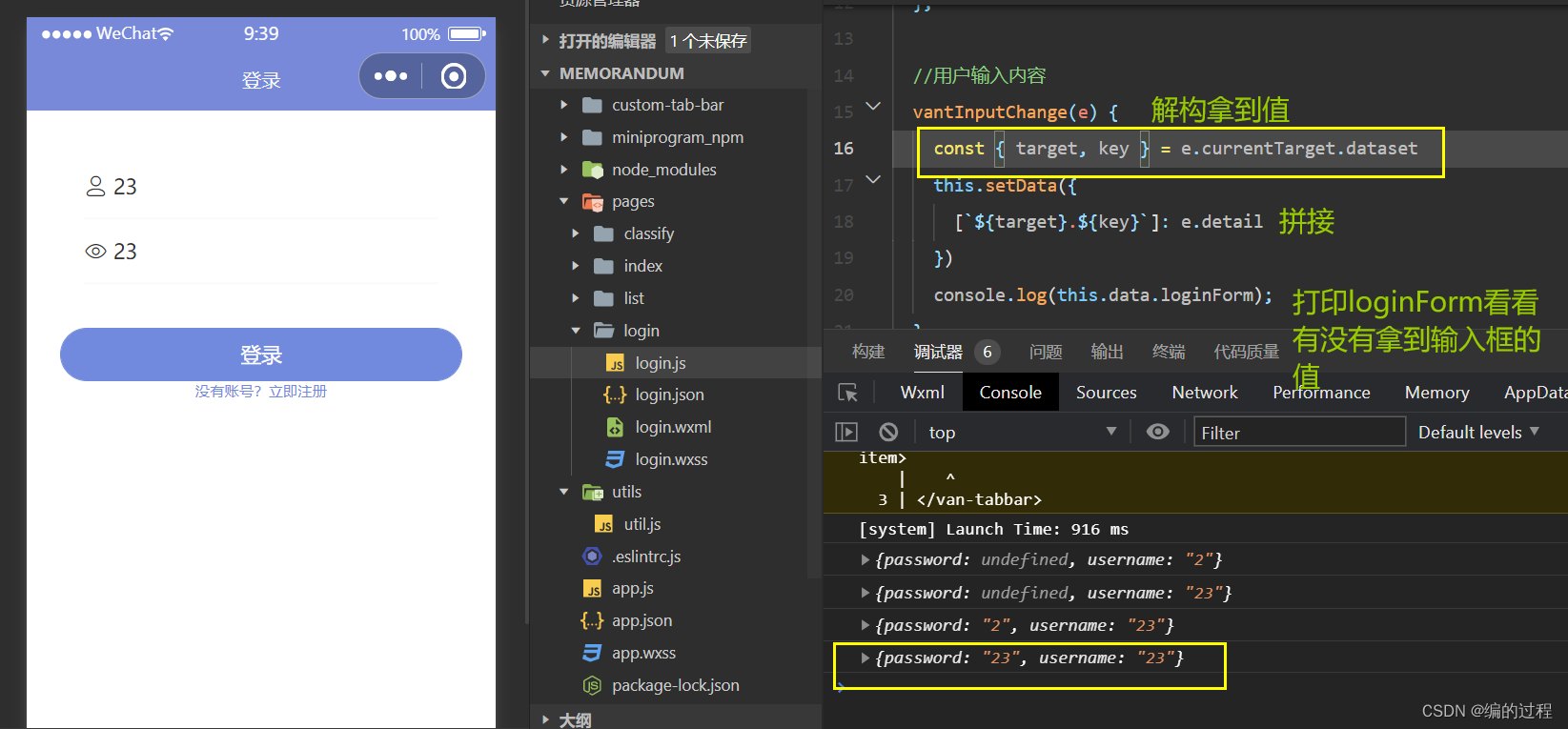Select the node_modules folder icon
The image size is (1568, 729).
pyautogui.click(x=593, y=170)
